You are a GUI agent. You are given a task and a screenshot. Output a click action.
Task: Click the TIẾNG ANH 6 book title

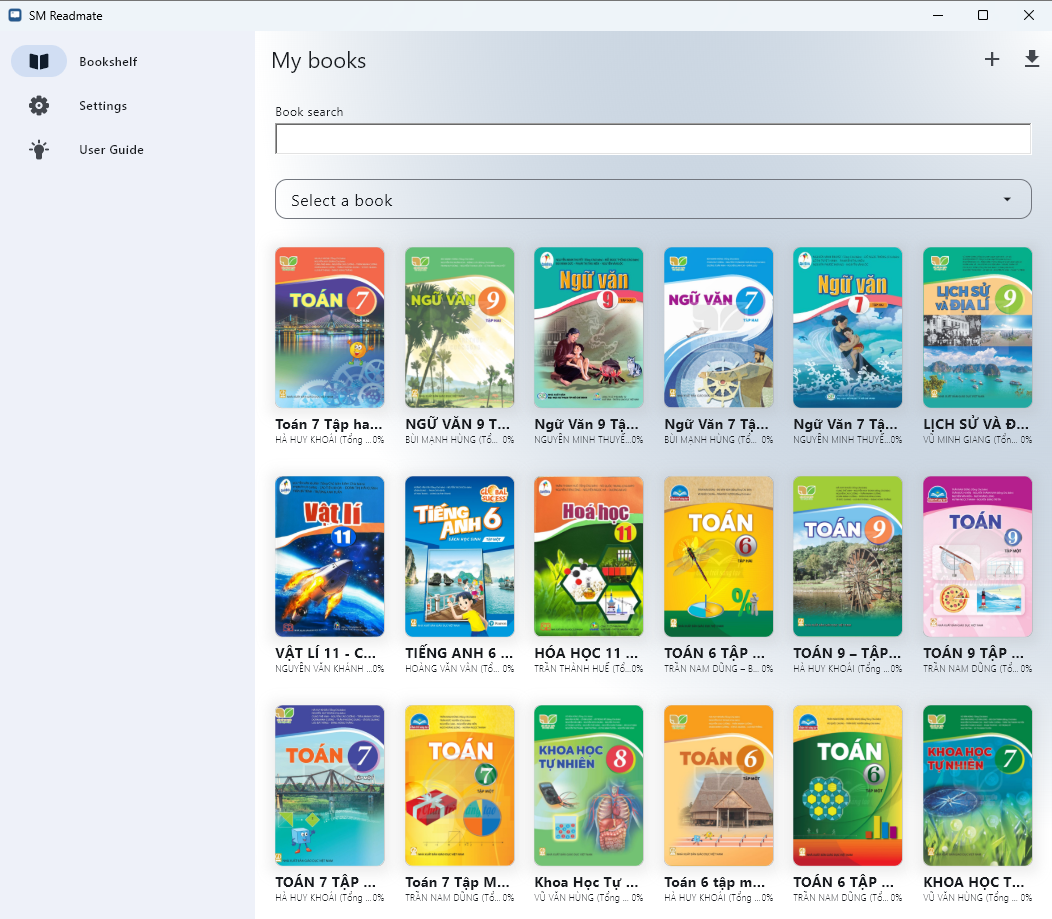click(459, 653)
